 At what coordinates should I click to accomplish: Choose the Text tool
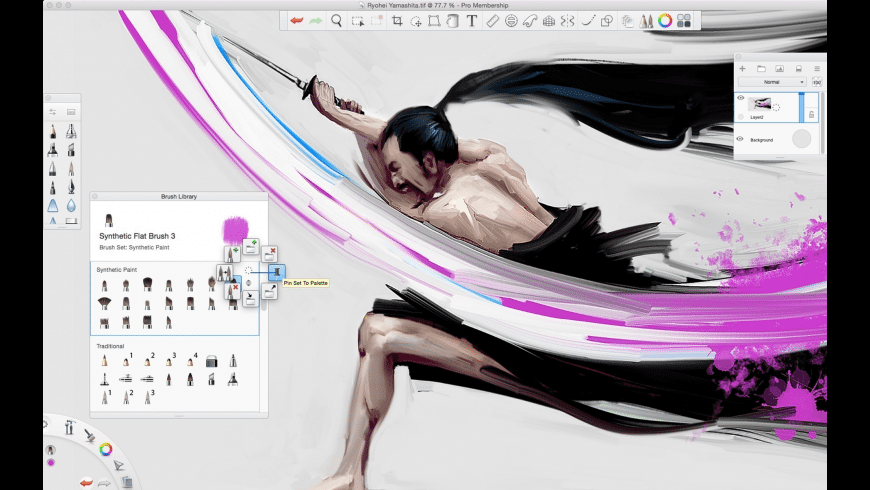[x=471, y=20]
